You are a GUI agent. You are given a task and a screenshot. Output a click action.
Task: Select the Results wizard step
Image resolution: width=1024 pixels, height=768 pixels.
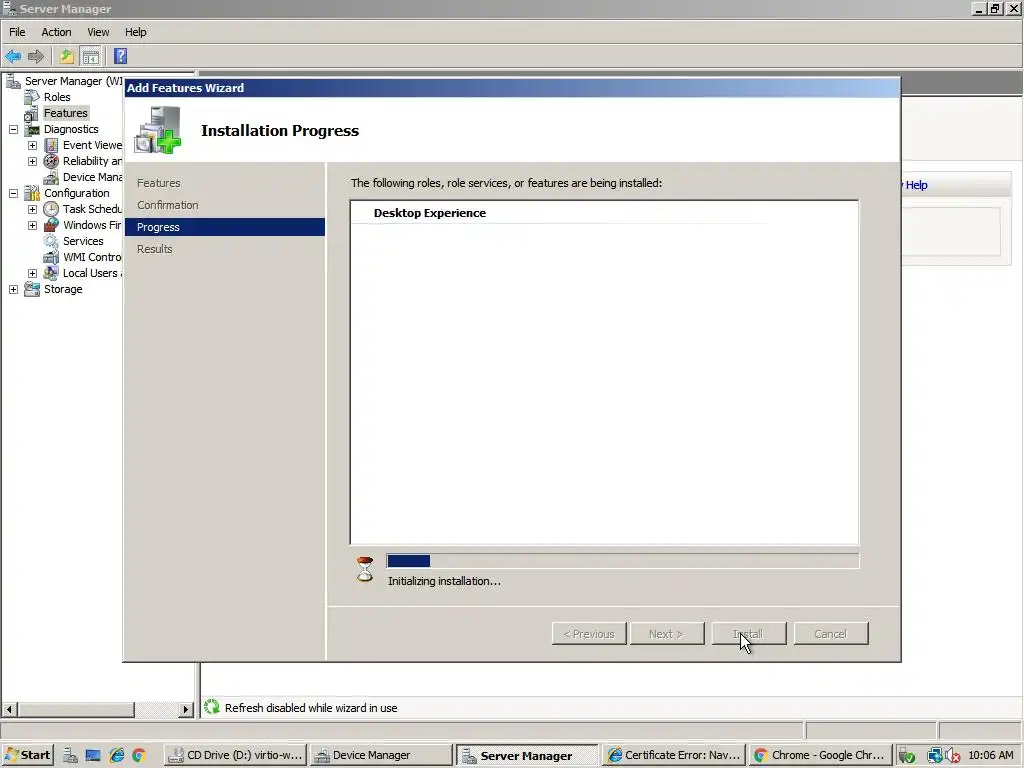coord(155,249)
